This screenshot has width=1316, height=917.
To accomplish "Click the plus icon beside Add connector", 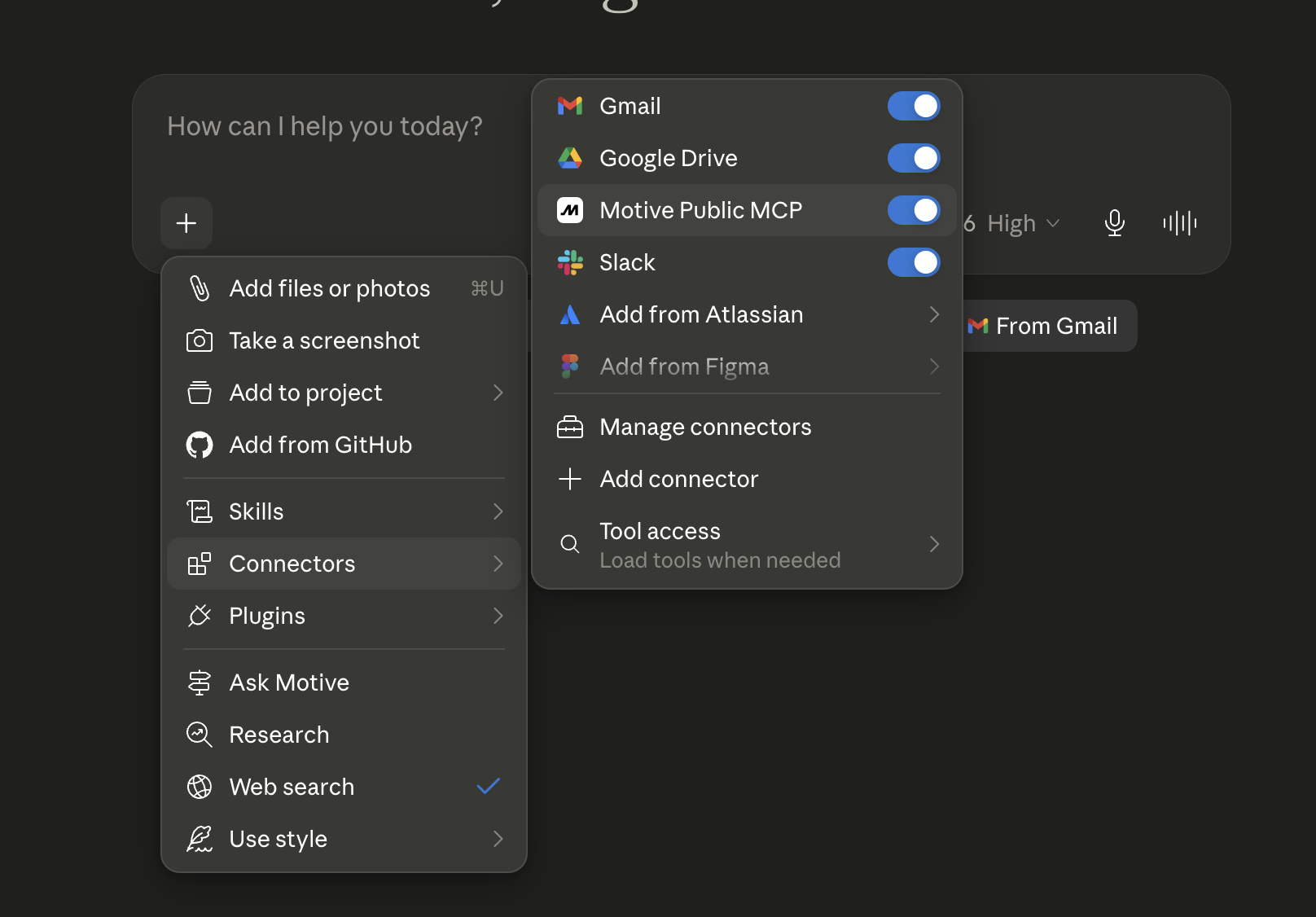I will coord(570,479).
